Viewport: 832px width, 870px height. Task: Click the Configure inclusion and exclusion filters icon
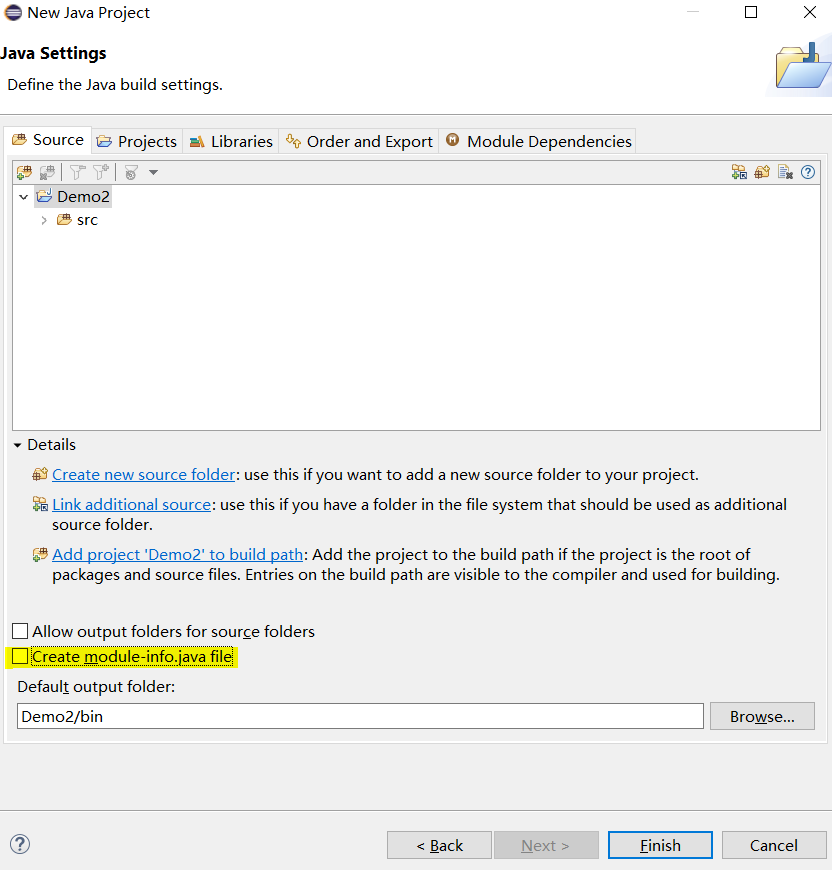[x=131, y=173]
